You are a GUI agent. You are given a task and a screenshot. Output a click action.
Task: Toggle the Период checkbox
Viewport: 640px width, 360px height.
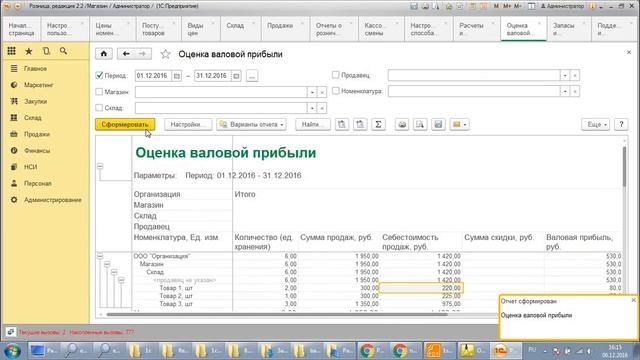99,76
